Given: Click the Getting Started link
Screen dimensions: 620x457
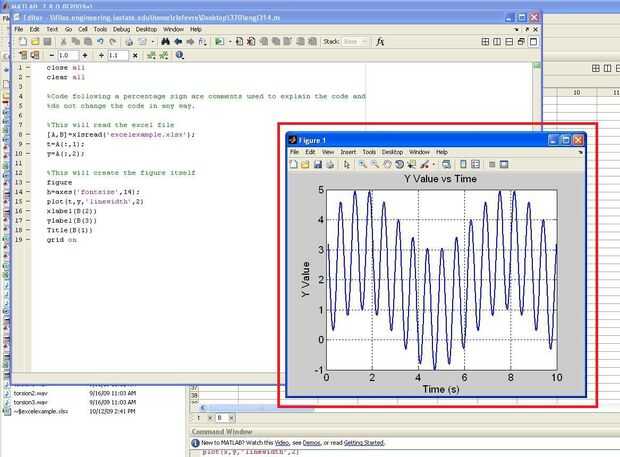Looking at the screenshot, I should pos(364,443).
